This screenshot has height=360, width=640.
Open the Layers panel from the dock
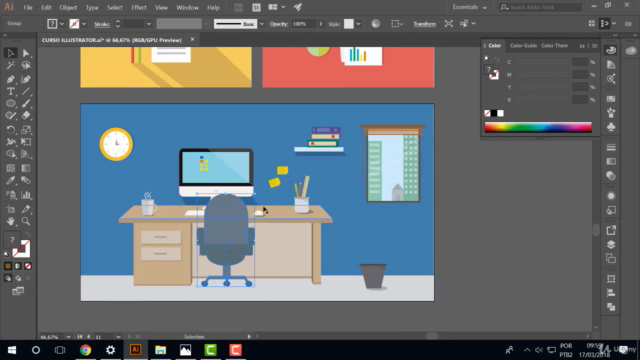click(611, 244)
